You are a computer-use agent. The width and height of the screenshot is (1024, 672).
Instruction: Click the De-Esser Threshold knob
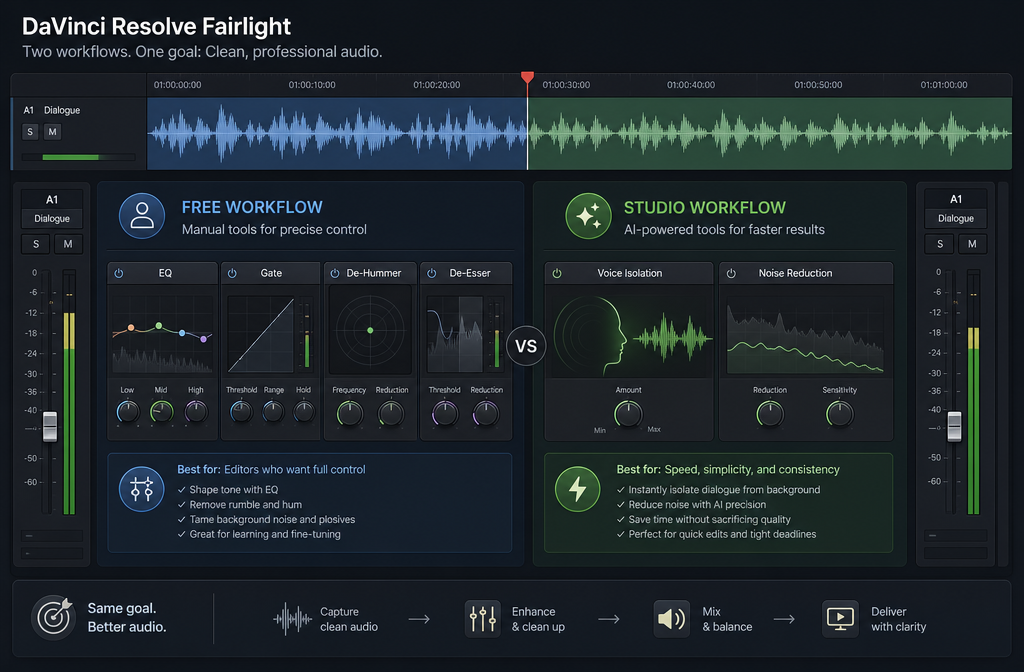[445, 414]
